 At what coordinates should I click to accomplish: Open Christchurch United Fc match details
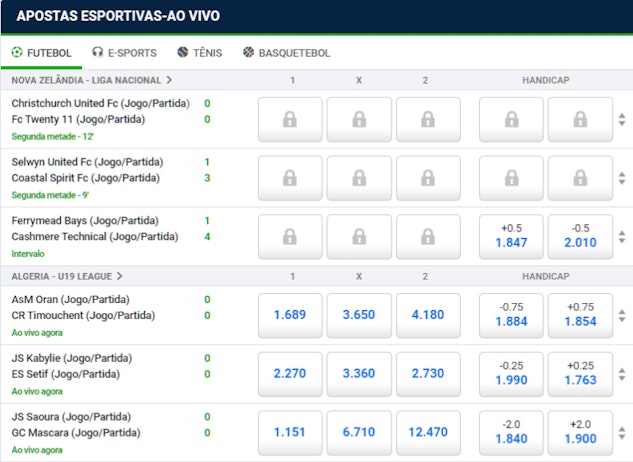pyautogui.click(x=101, y=103)
